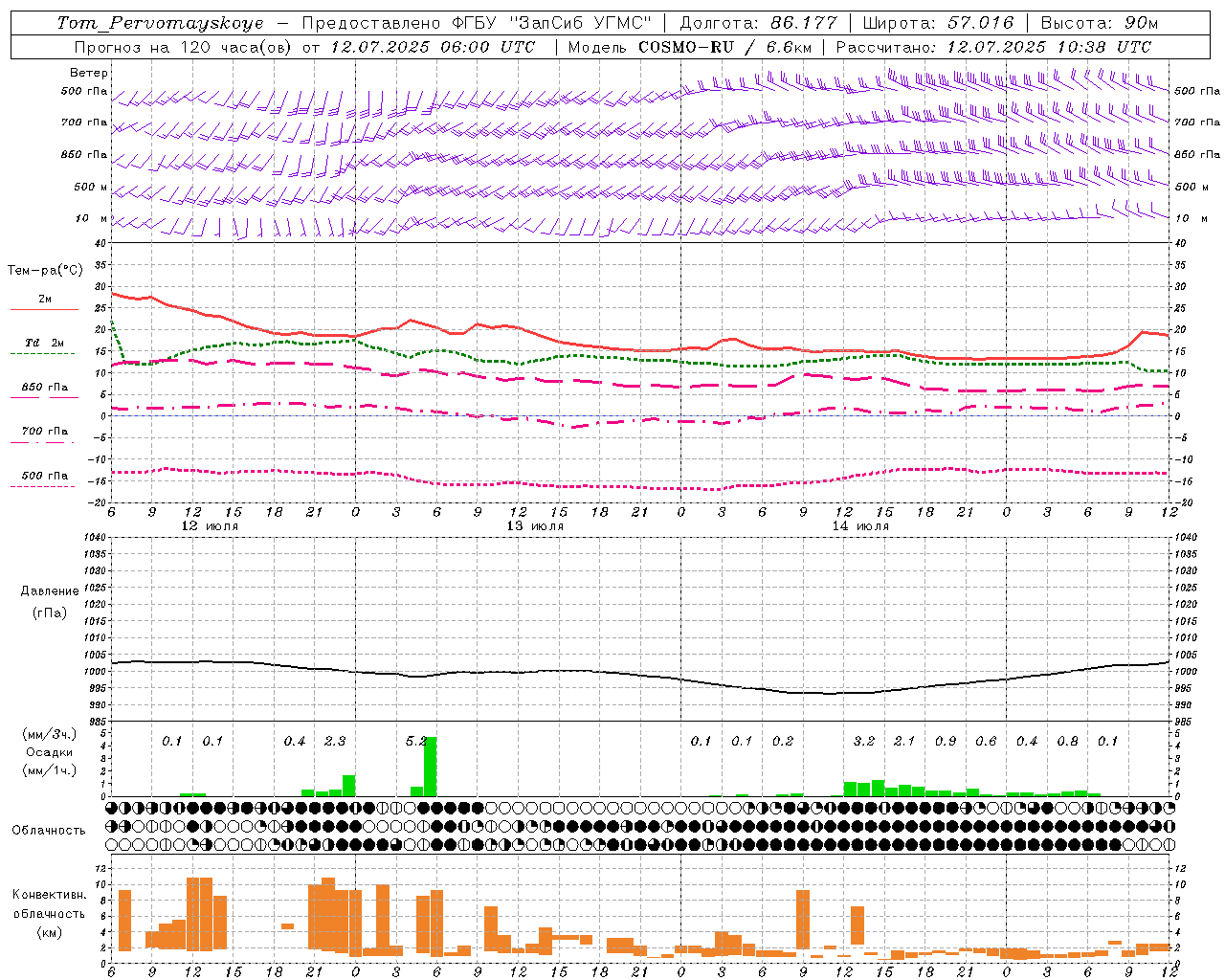Image resolution: width=1225 pixels, height=980 pixels.
Task: Click the '(км)' unit under convective cloudiness
Action: pos(50,932)
